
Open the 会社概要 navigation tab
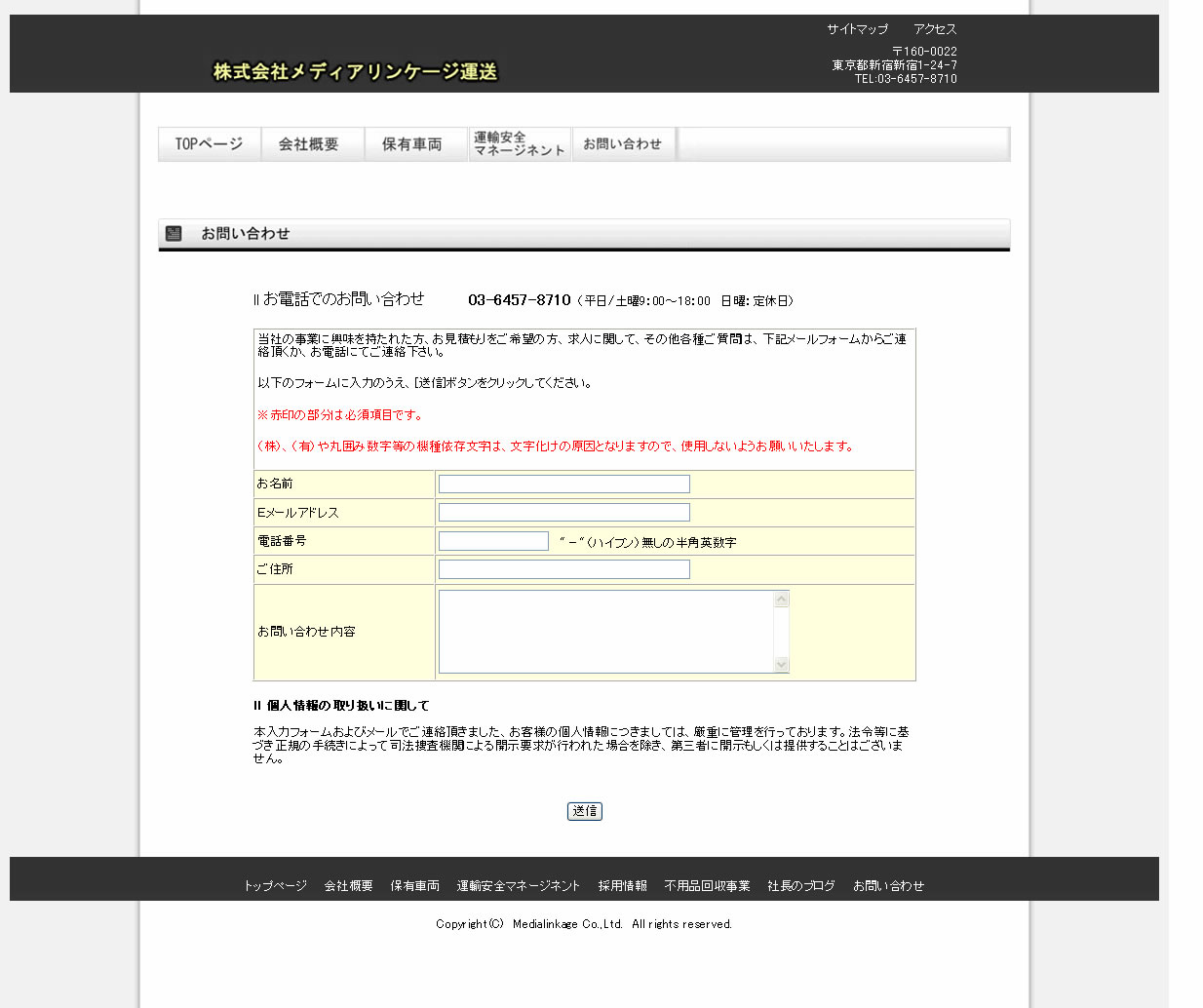(x=313, y=144)
